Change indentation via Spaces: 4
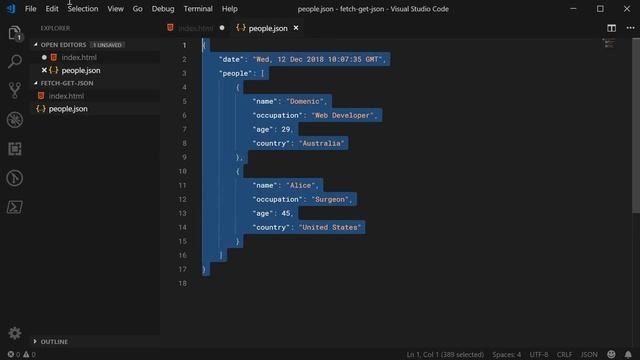The image size is (640, 360). click(507, 354)
